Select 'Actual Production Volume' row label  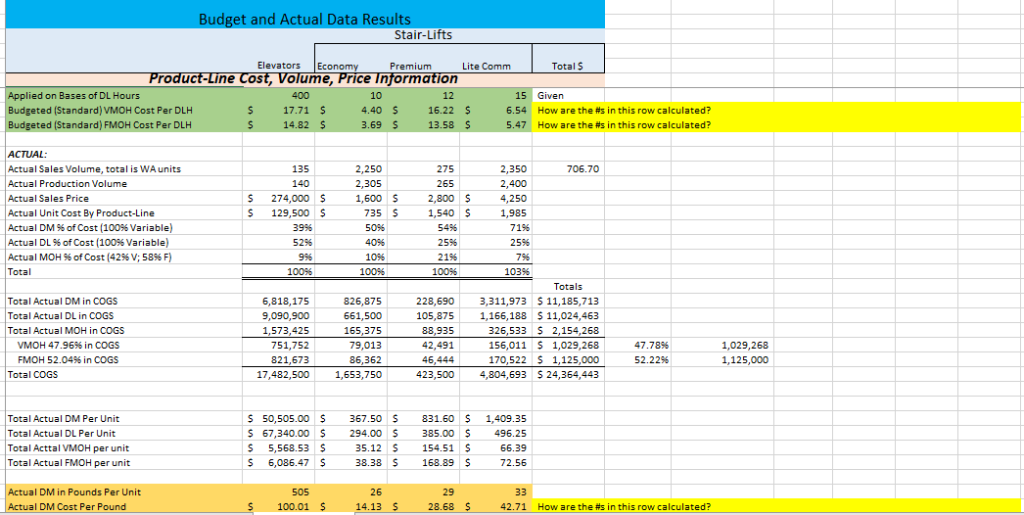click(67, 184)
